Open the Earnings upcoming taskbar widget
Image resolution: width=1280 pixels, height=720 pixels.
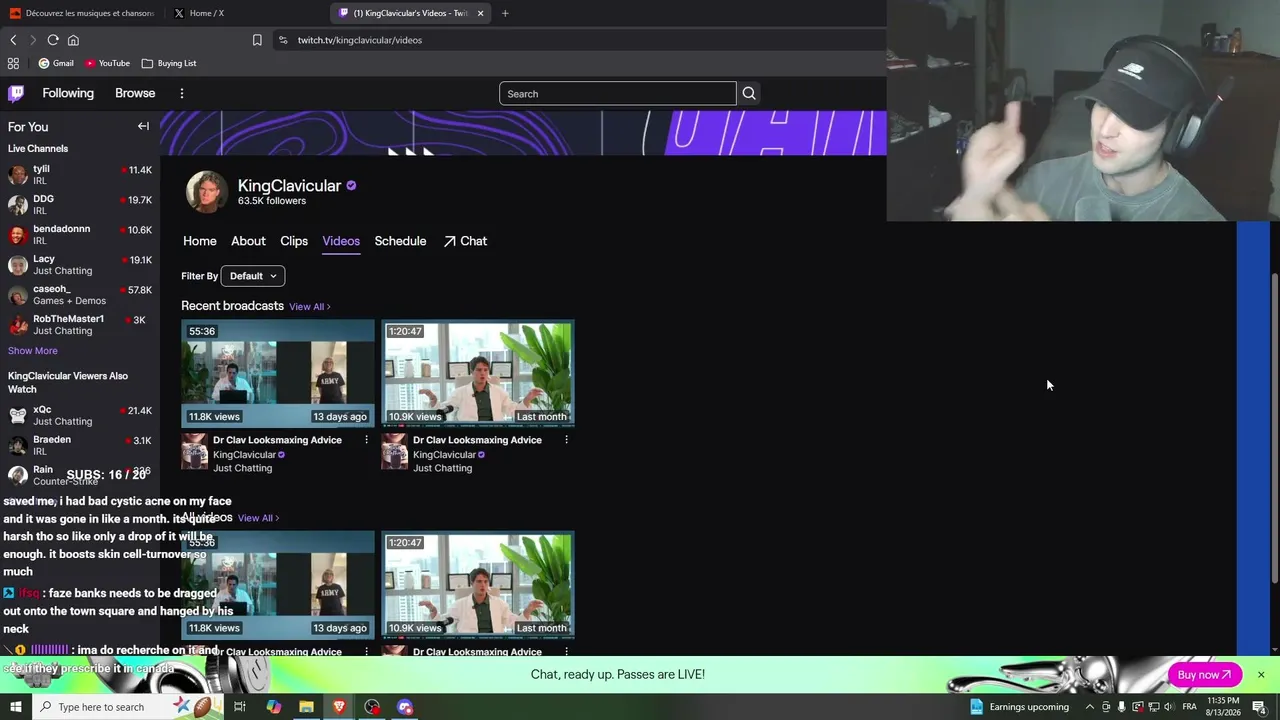(x=1019, y=707)
